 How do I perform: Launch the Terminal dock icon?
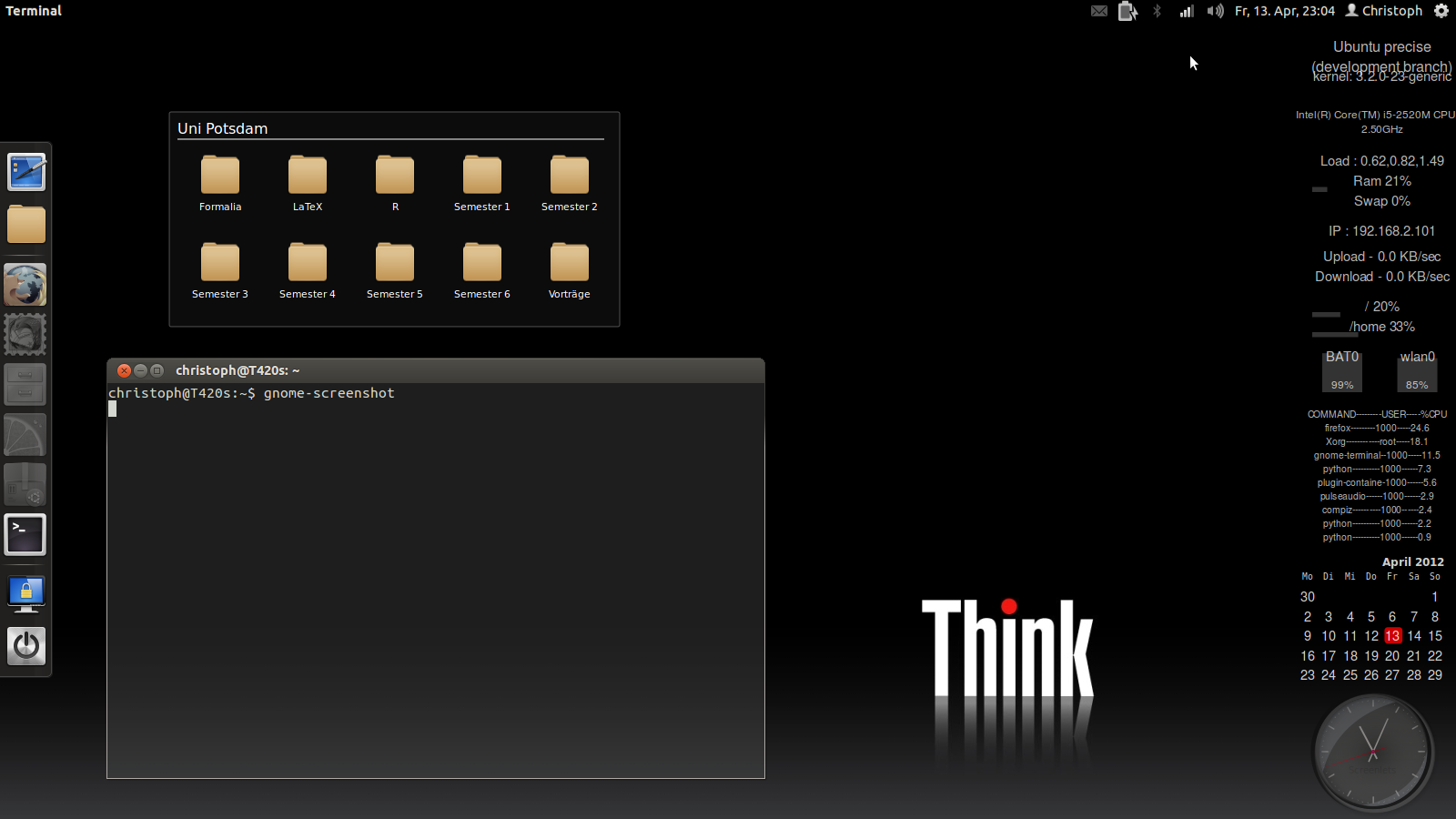(25, 534)
